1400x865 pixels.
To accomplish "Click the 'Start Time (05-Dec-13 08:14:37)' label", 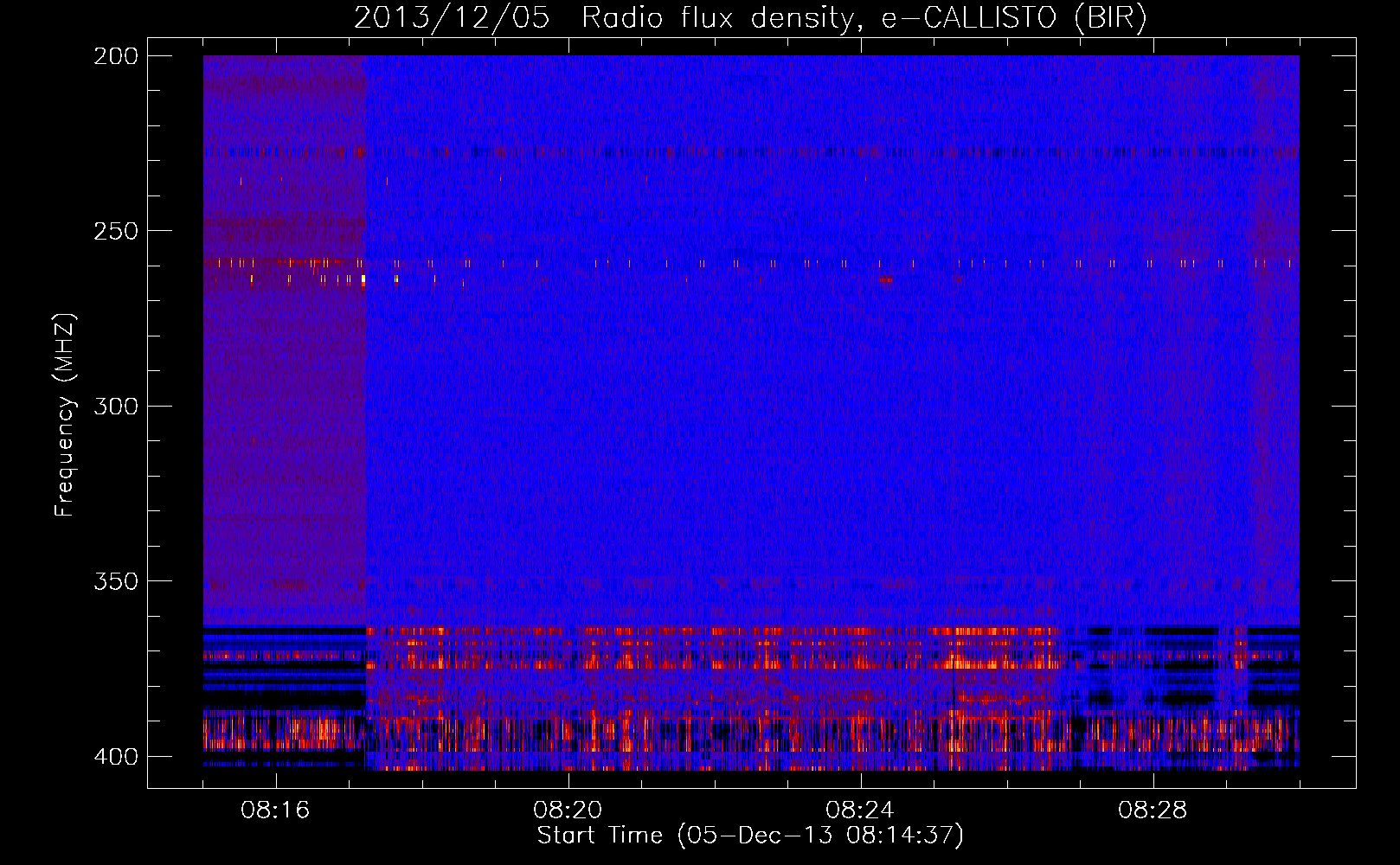I will [750, 836].
